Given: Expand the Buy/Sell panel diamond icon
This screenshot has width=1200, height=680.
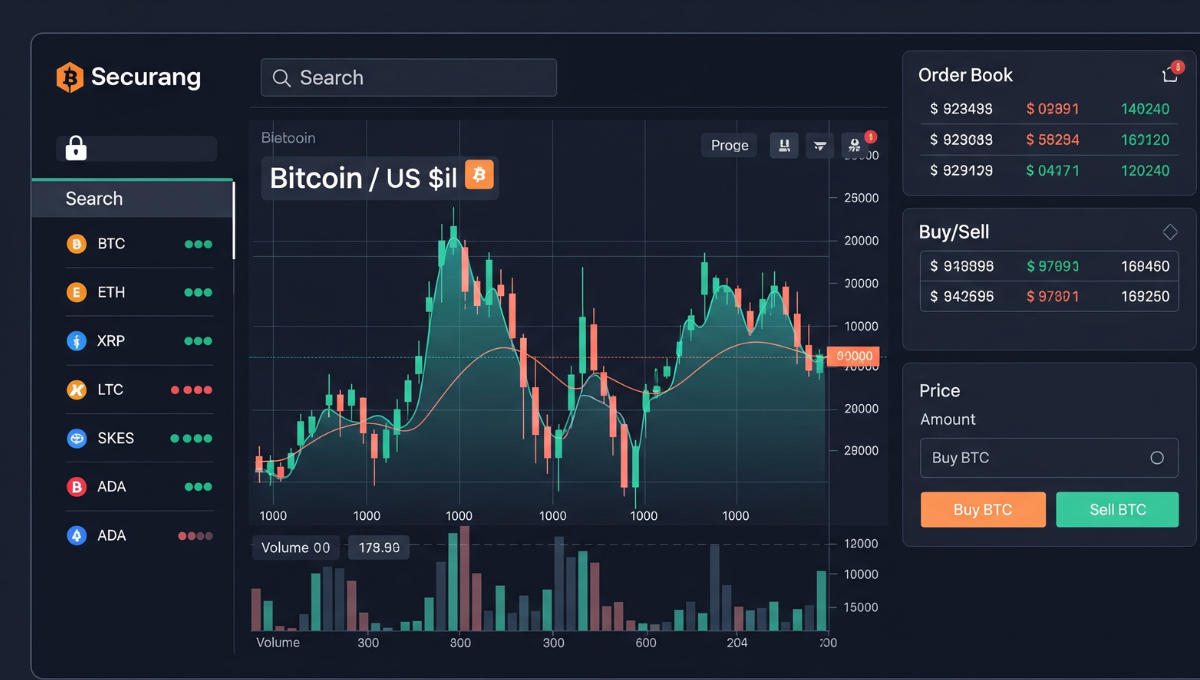Looking at the screenshot, I should [1170, 232].
